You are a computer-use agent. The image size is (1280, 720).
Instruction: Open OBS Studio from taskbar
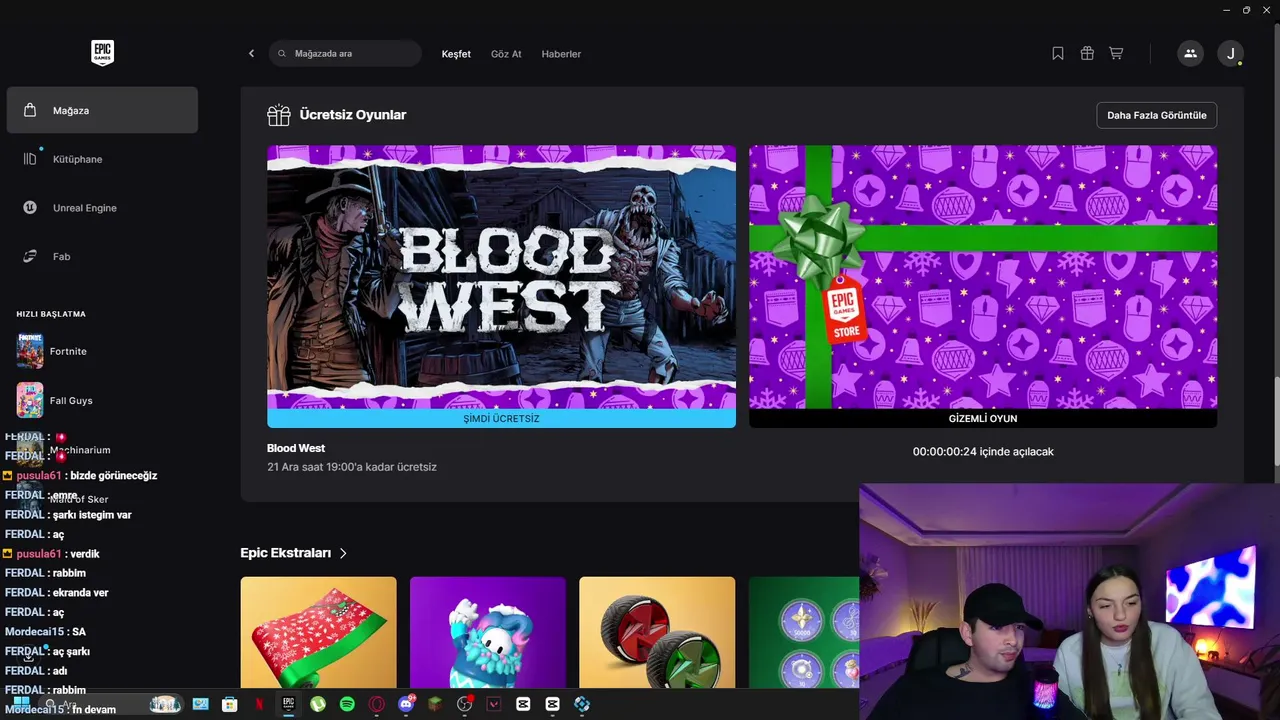click(464, 704)
